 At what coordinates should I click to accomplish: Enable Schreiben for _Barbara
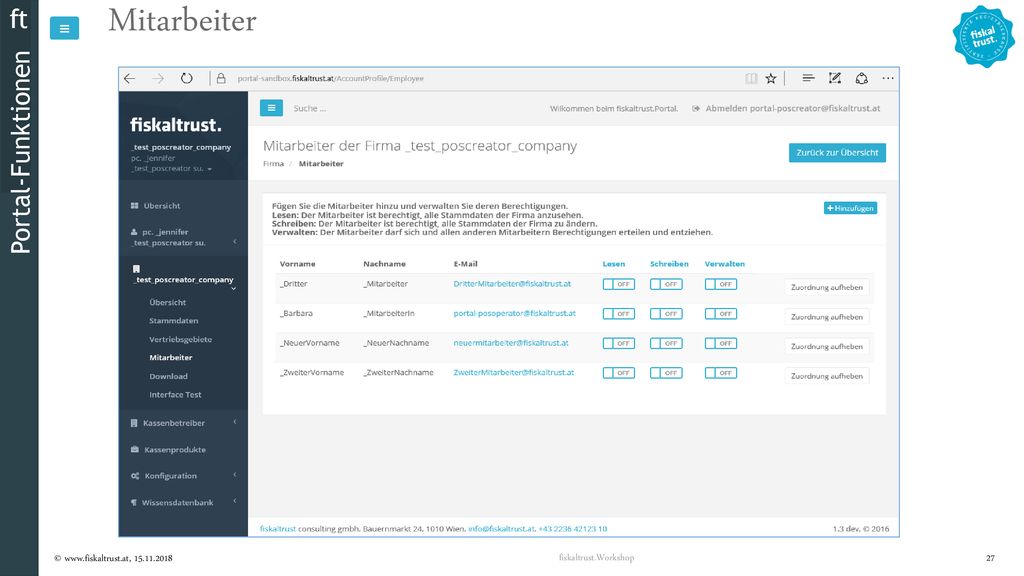coord(666,313)
